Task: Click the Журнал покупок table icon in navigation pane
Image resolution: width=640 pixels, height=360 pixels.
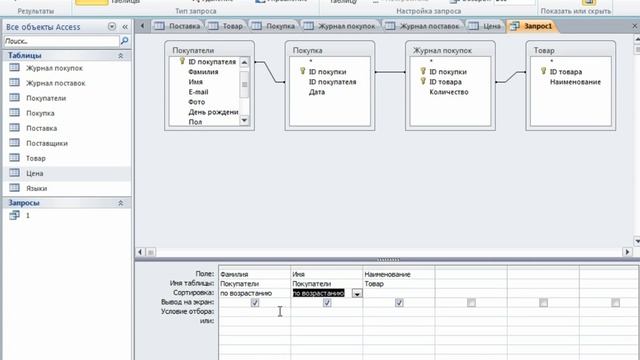Action: (x=14, y=67)
